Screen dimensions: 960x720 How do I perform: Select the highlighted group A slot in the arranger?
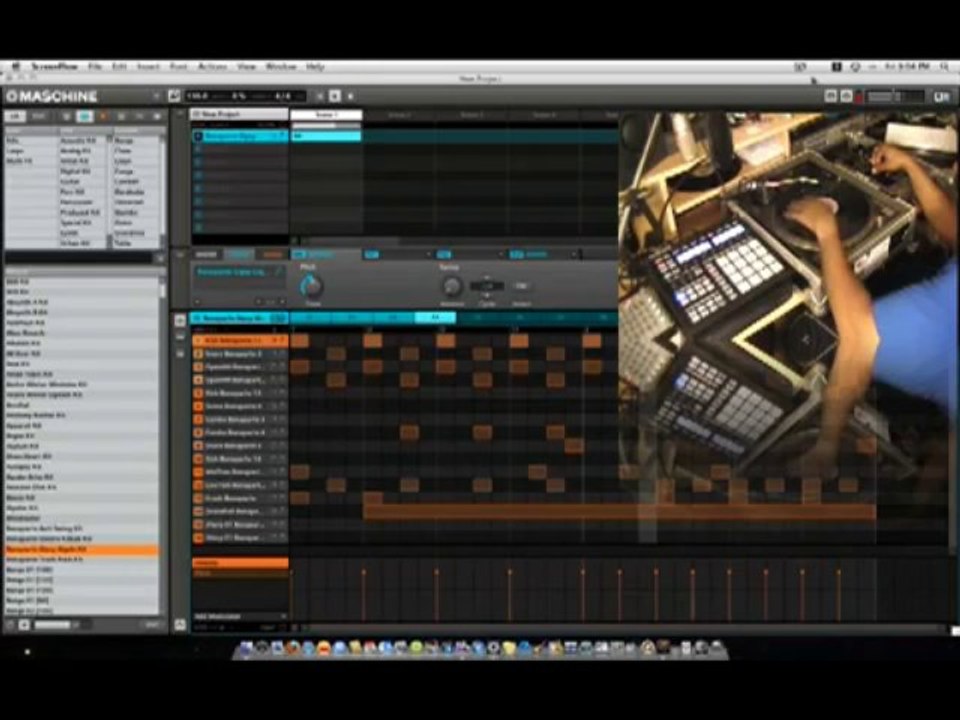[x=239, y=136]
